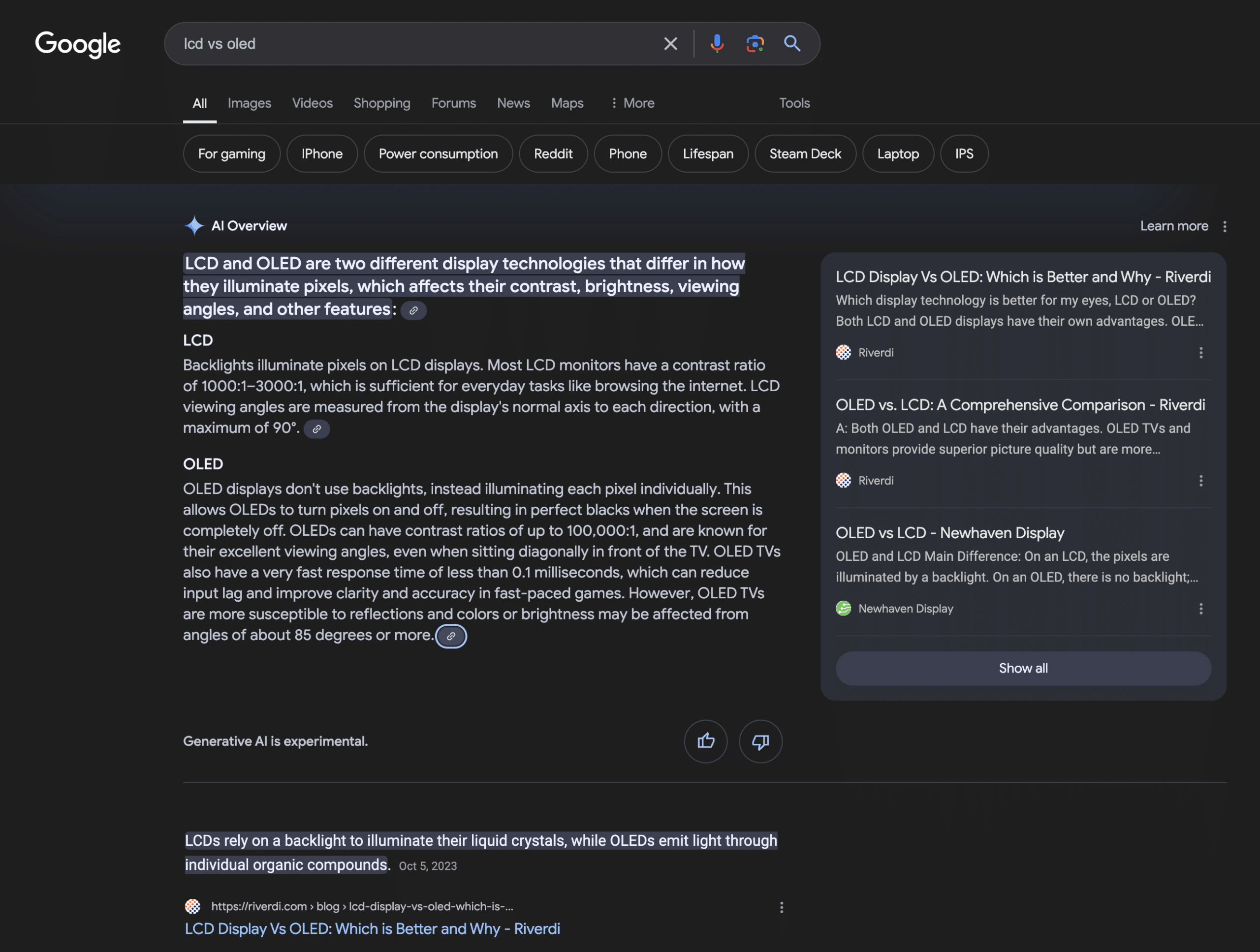Click the Oct 5, 2023 snippet date
Image resolution: width=1260 pixels, height=952 pixels.
point(428,866)
